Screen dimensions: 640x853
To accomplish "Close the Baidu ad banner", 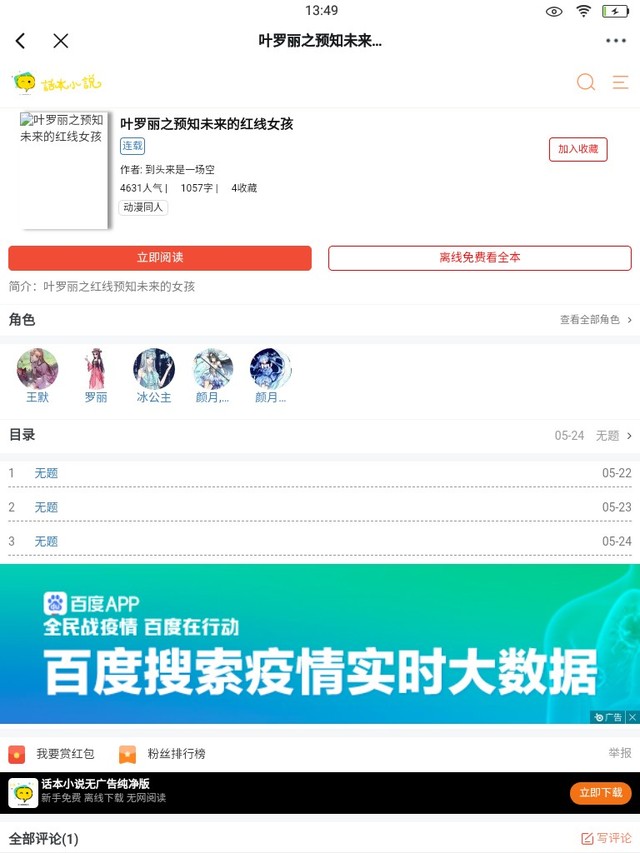I will click(x=632, y=718).
